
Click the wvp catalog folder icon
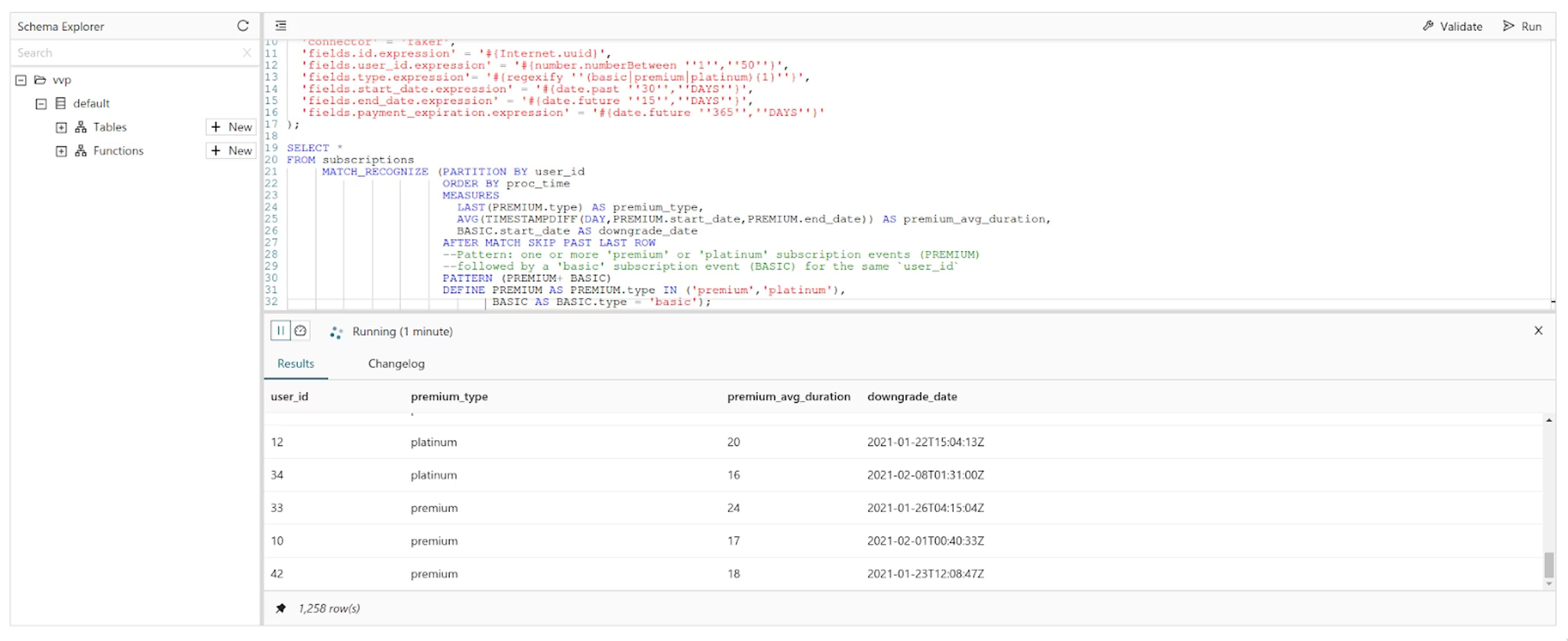point(40,80)
